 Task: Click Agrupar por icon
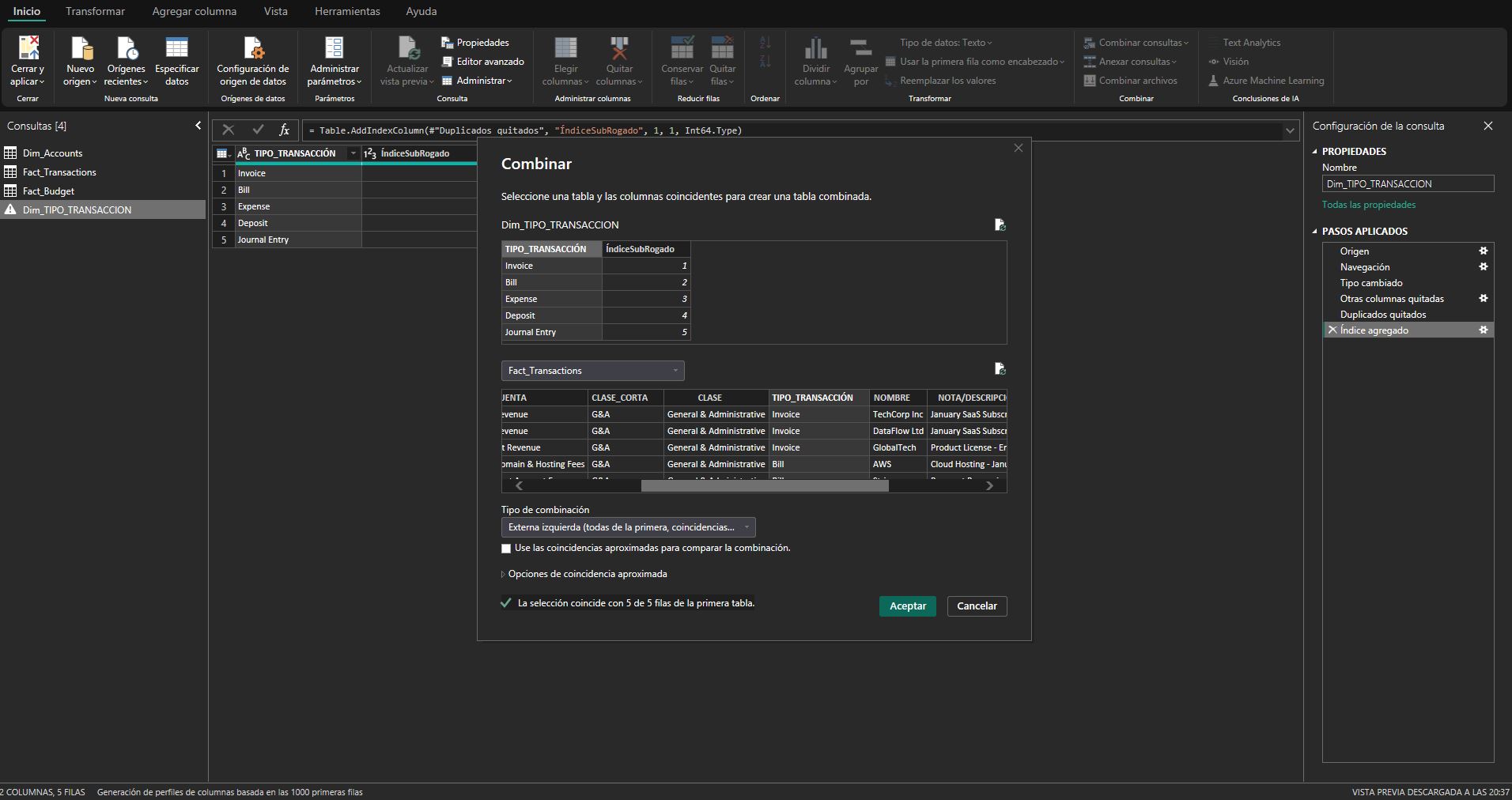[860, 48]
